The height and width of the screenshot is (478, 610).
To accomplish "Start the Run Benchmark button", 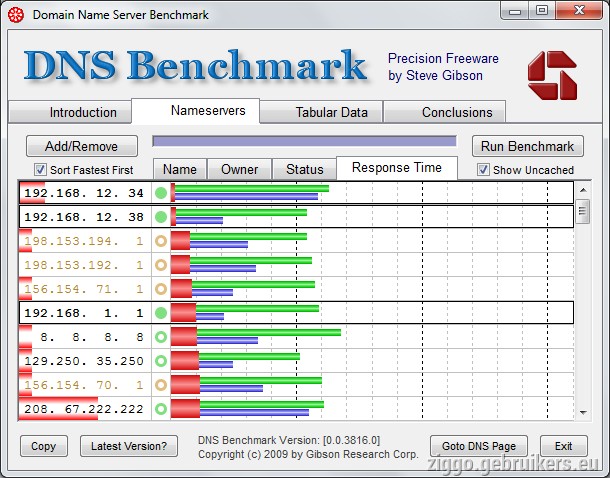I will (528, 146).
